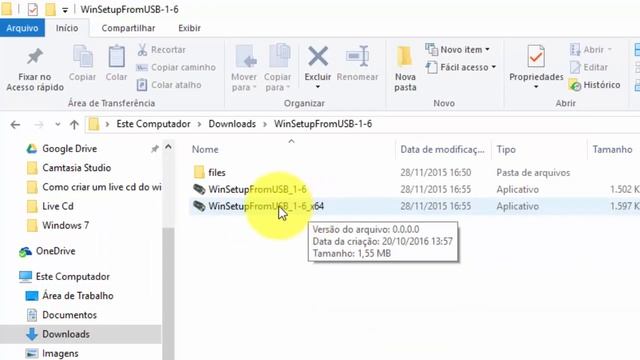Click the Fácil acesso icon
Viewport: 640px width, 360px height.
coord(431,67)
